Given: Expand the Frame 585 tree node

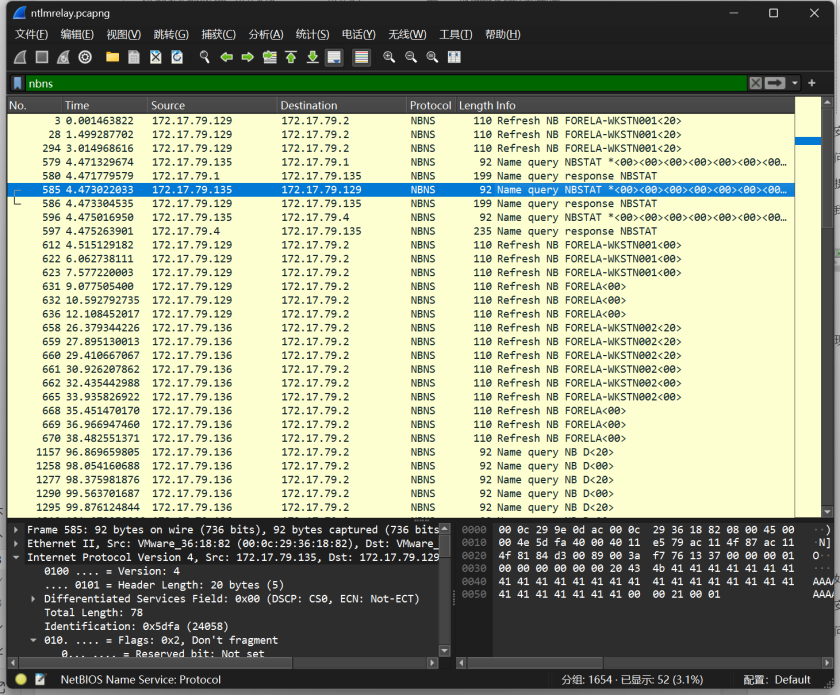Looking at the screenshot, I should click(17, 530).
